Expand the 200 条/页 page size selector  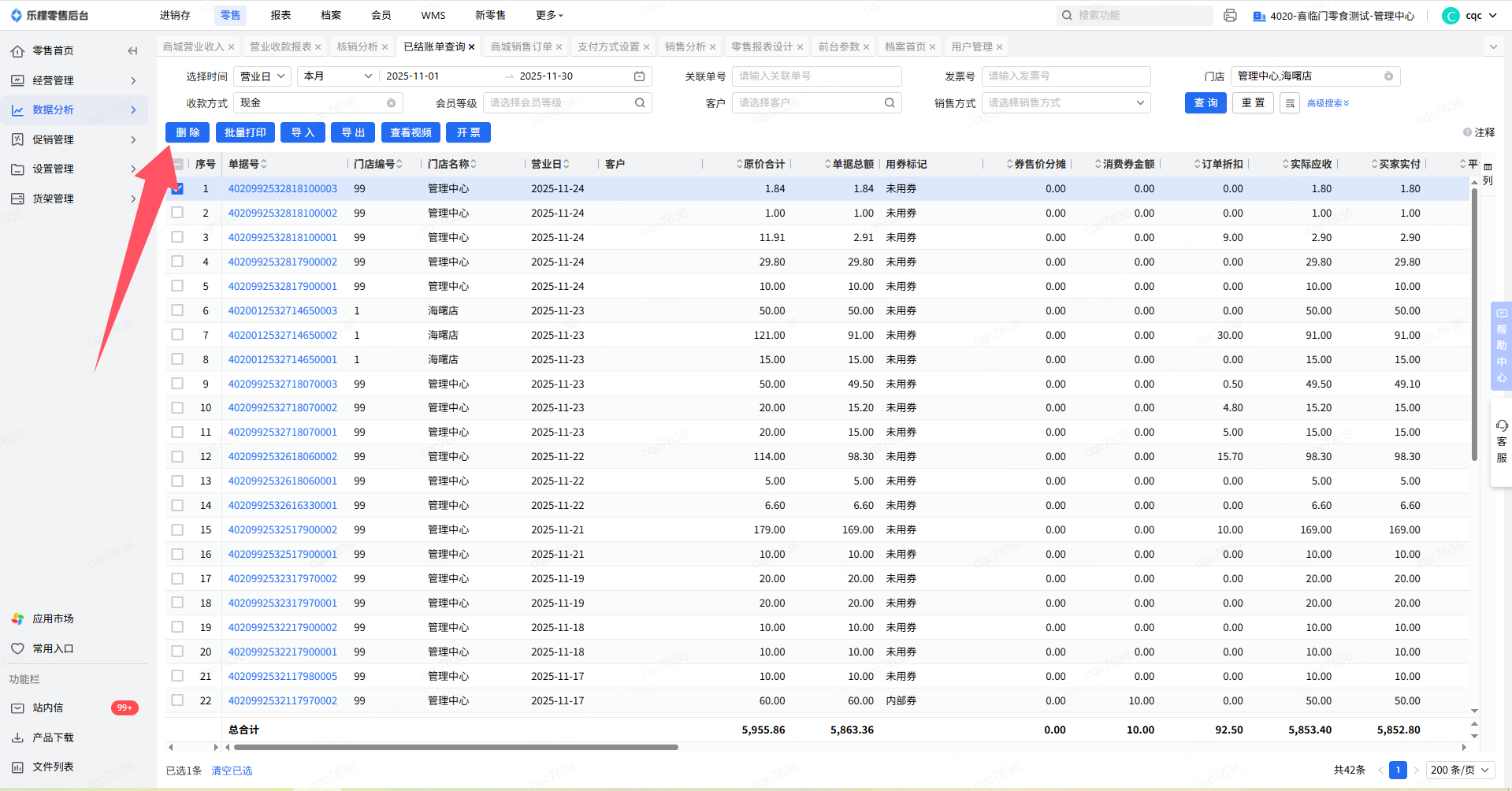pyautogui.click(x=1460, y=770)
